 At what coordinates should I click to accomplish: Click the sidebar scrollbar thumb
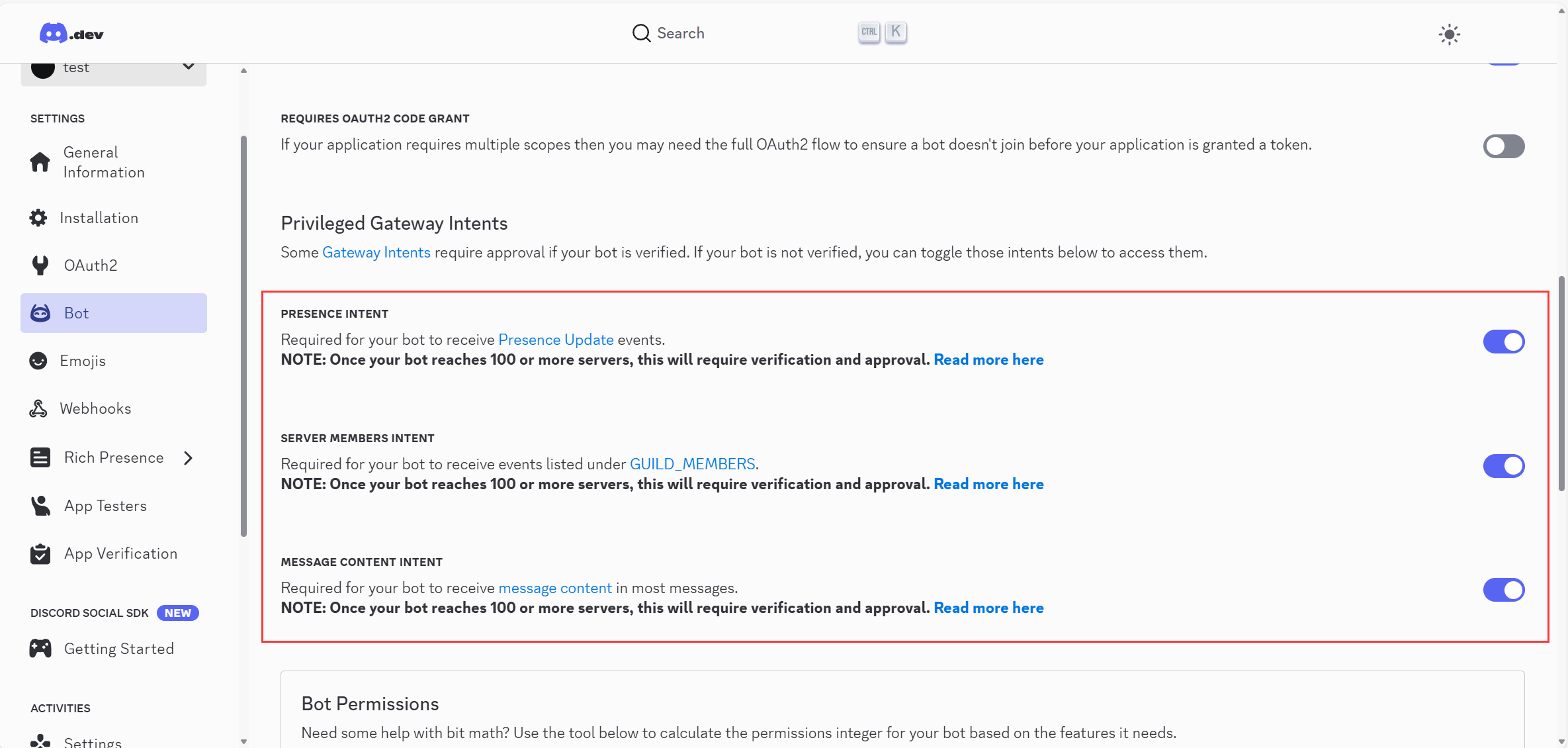click(243, 336)
